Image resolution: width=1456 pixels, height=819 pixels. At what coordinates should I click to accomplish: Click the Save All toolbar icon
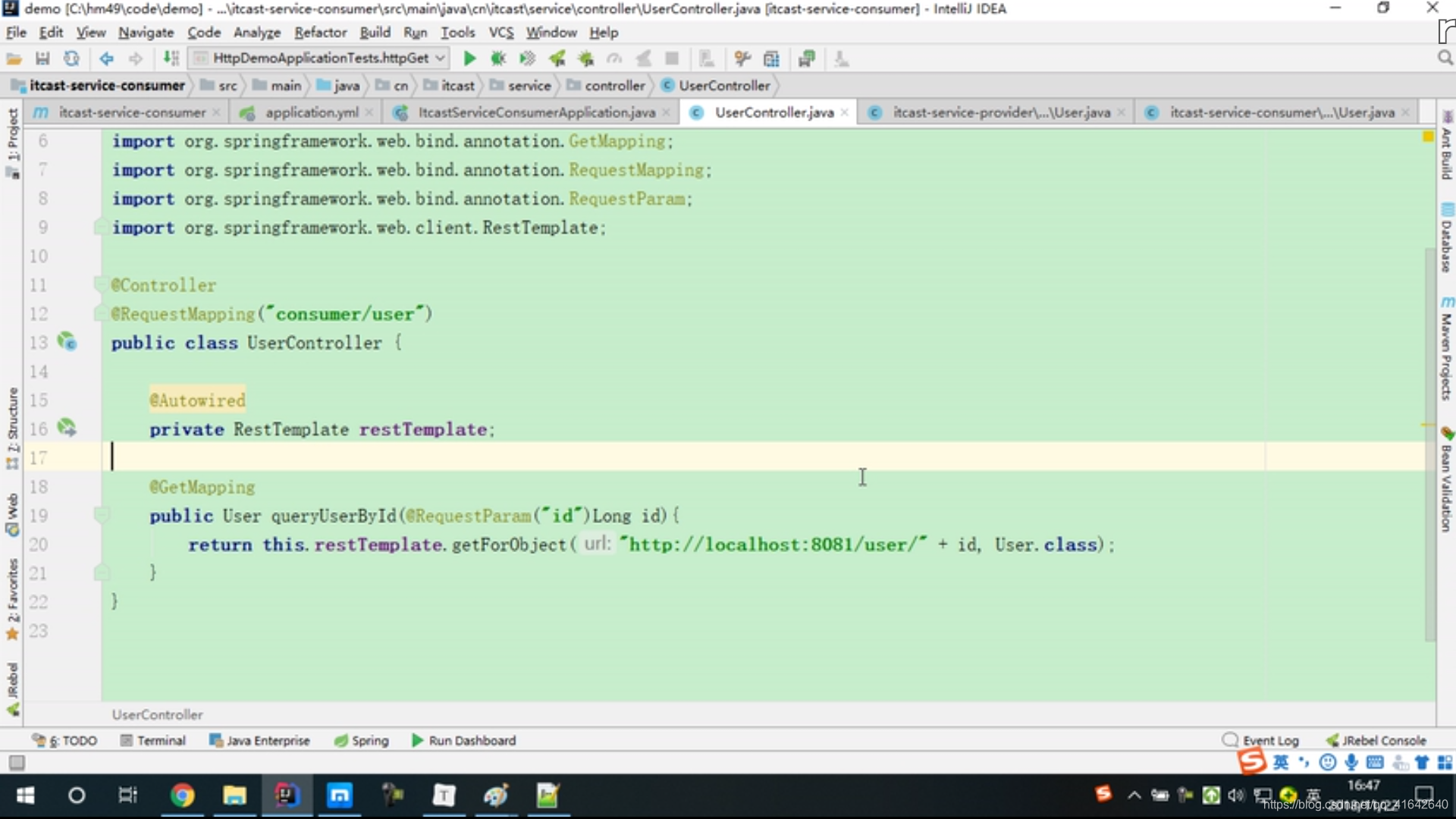click(x=42, y=58)
